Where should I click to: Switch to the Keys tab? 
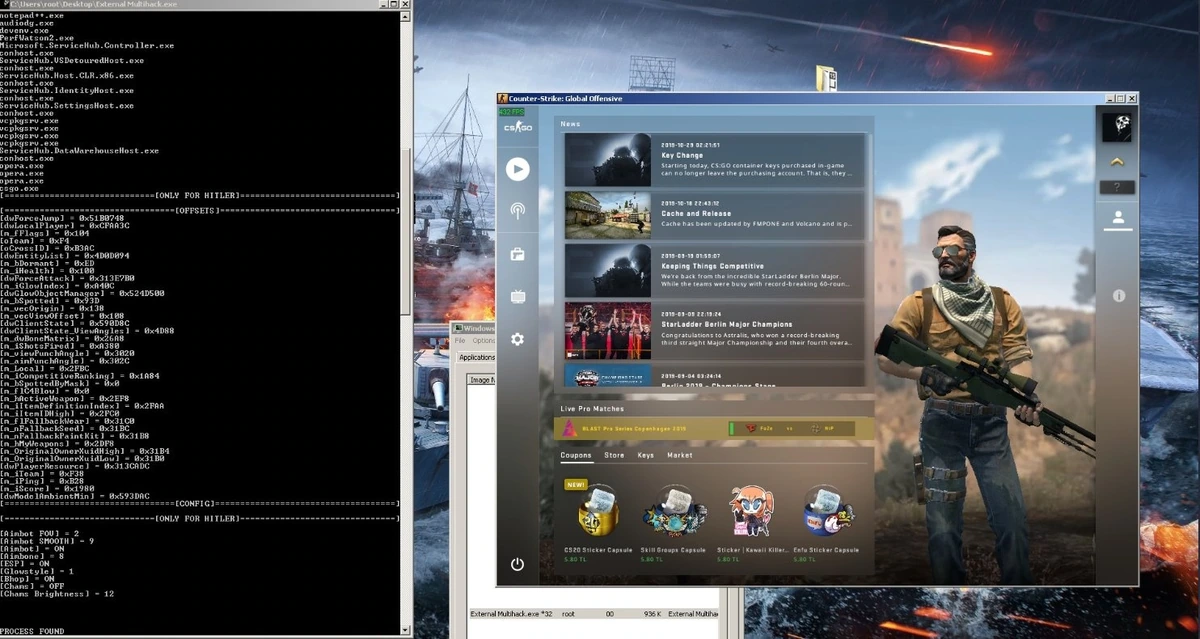point(646,455)
